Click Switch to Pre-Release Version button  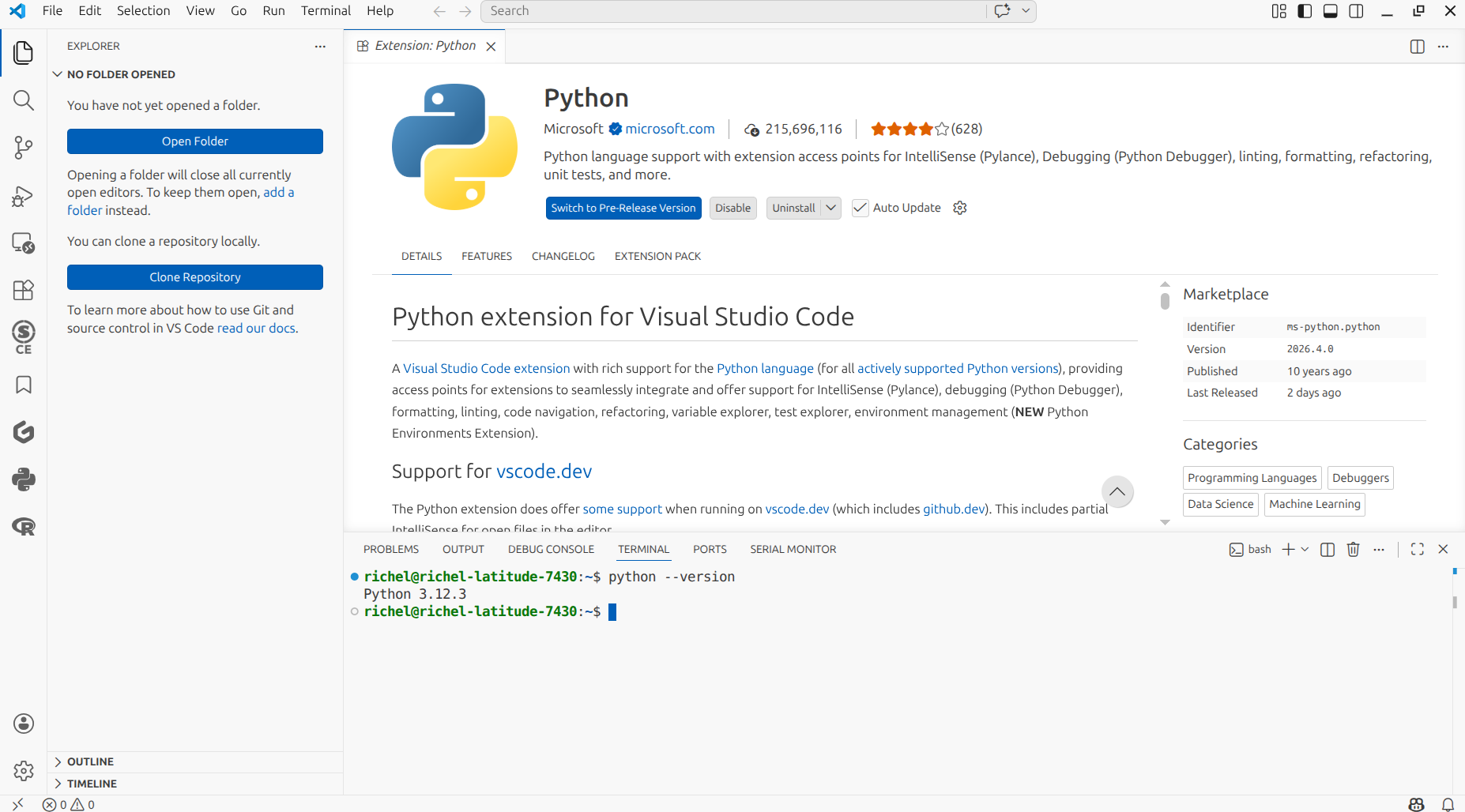623,208
